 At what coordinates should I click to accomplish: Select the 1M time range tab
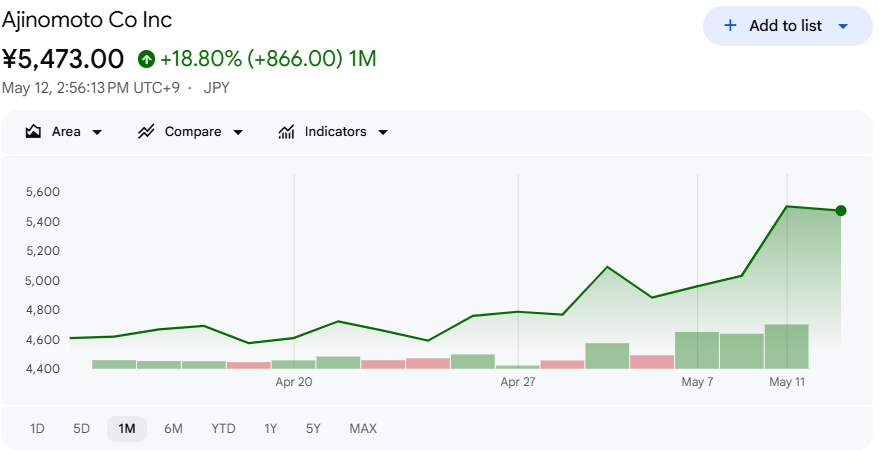127,429
